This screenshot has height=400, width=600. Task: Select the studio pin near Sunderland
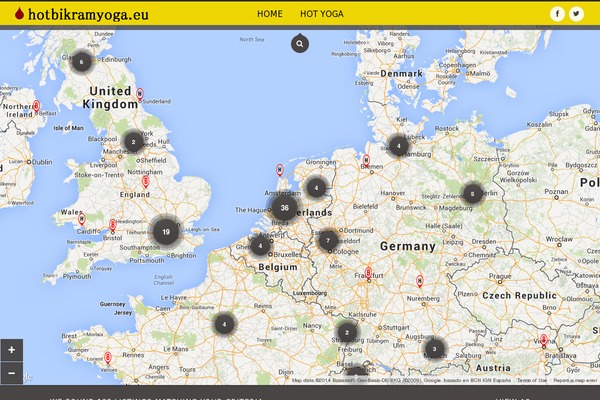(140, 94)
